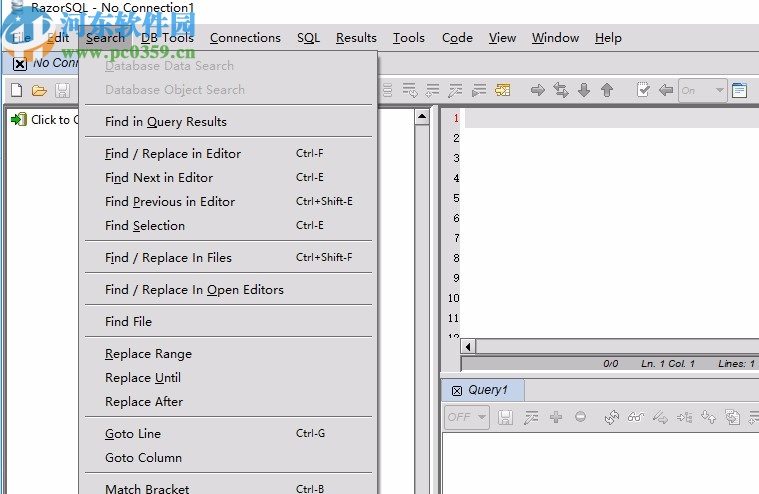This screenshot has width=759, height=494.
Task: Click the down arrow toolbar icon
Action: 584,90
